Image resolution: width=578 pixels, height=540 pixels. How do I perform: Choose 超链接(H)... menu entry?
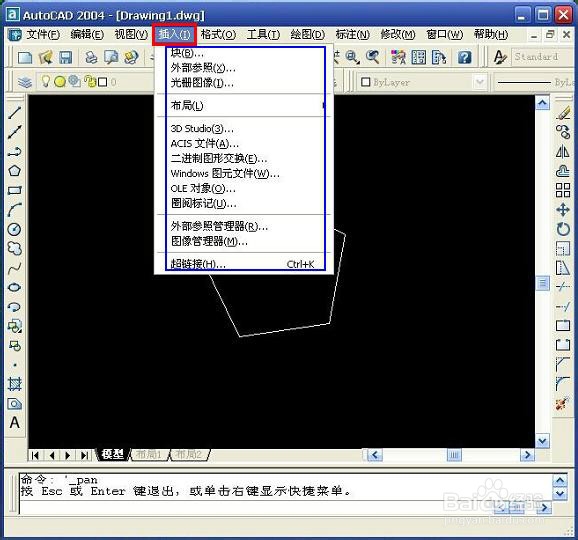coord(244,264)
